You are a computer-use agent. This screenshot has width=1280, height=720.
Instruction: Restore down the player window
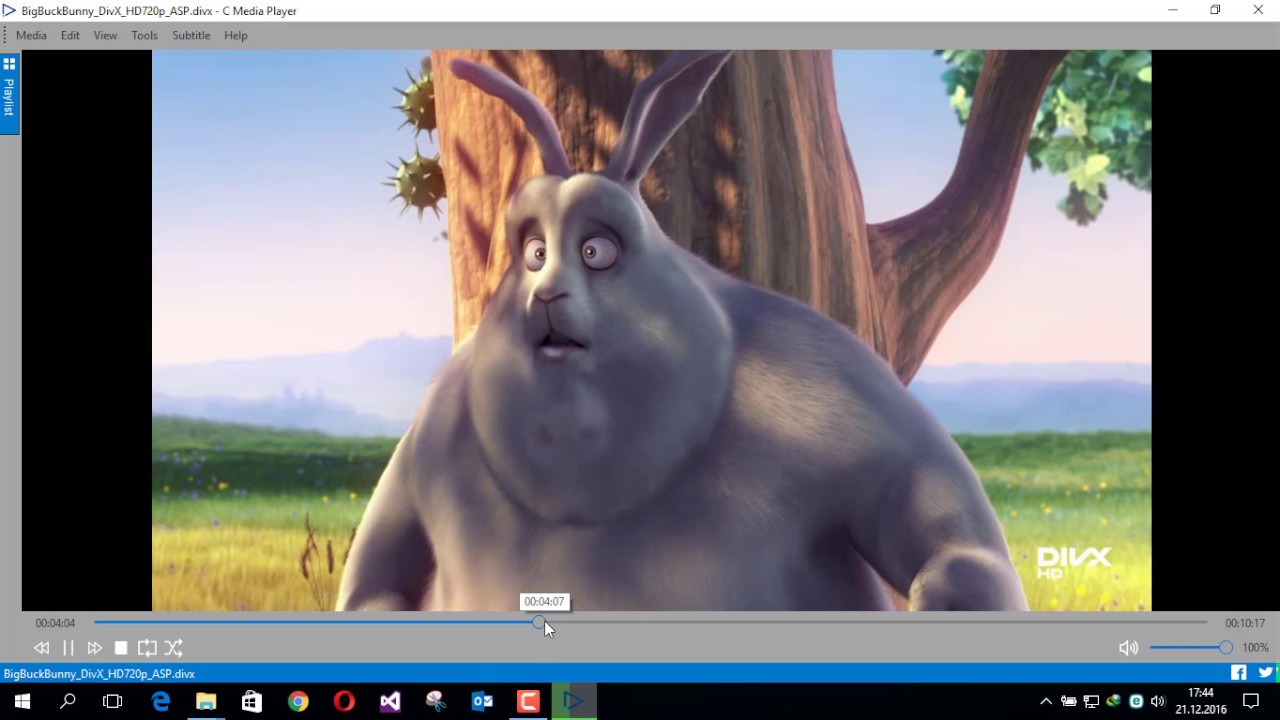coord(1215,10)
